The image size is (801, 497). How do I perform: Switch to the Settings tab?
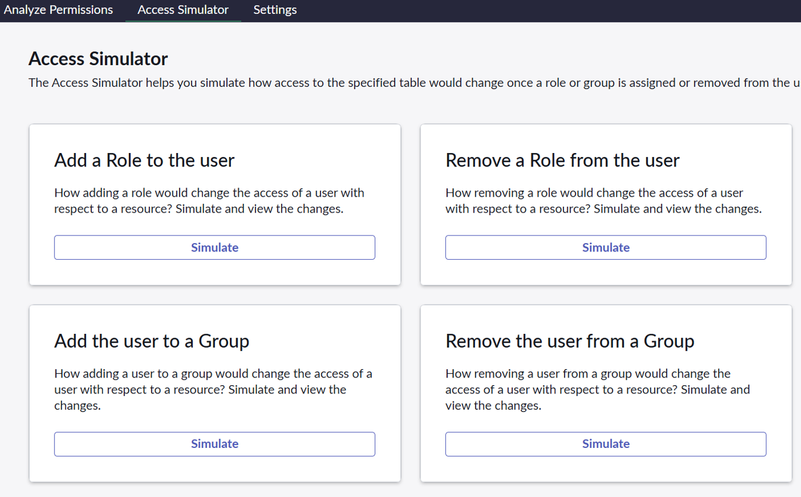[275, 10]
